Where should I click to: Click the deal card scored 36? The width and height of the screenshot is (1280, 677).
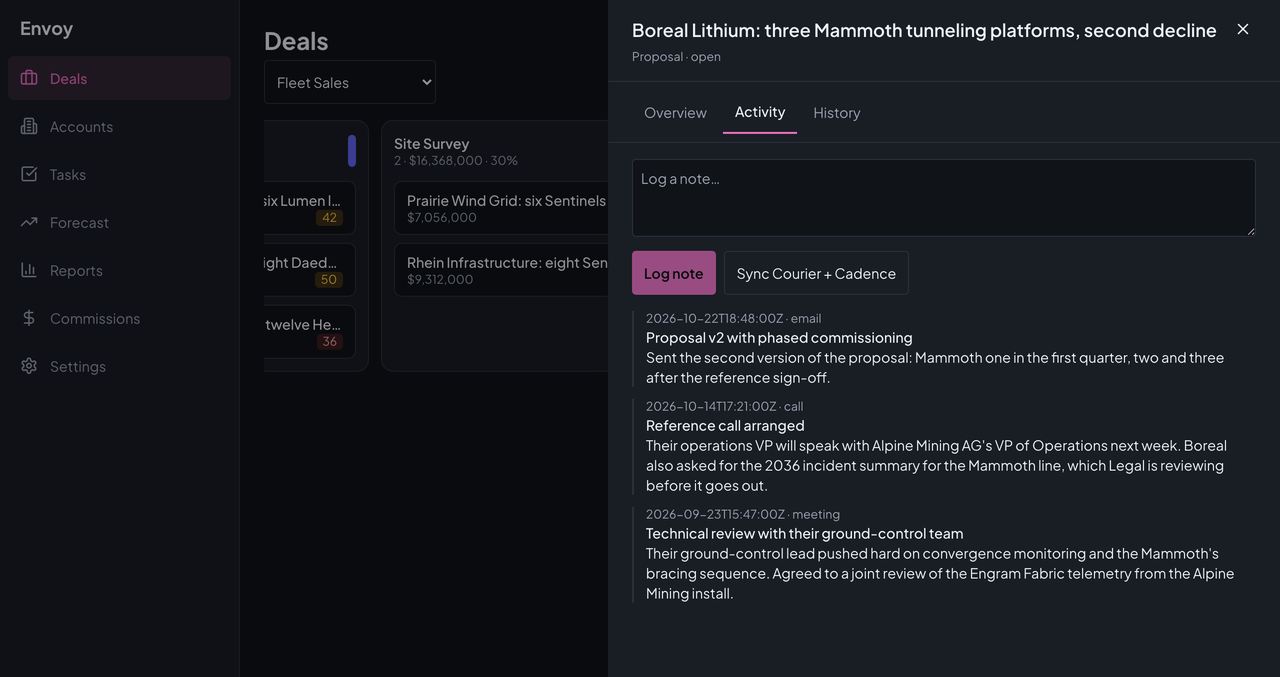pos(309,332)
